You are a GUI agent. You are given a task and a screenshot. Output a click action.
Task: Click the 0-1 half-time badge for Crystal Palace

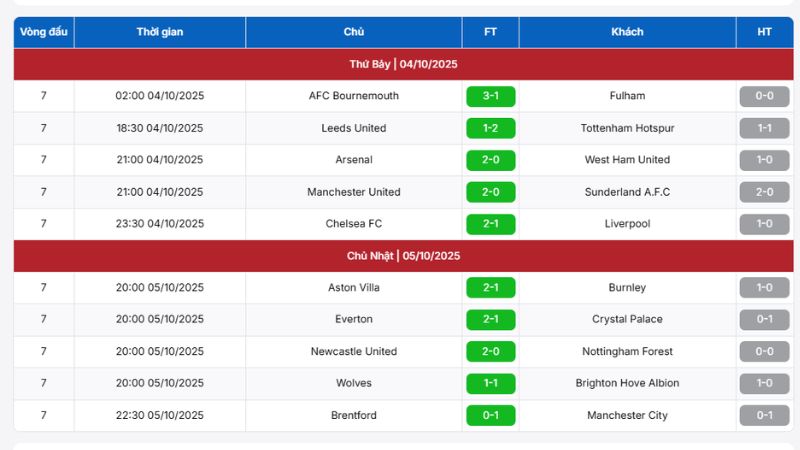(764, 319)
